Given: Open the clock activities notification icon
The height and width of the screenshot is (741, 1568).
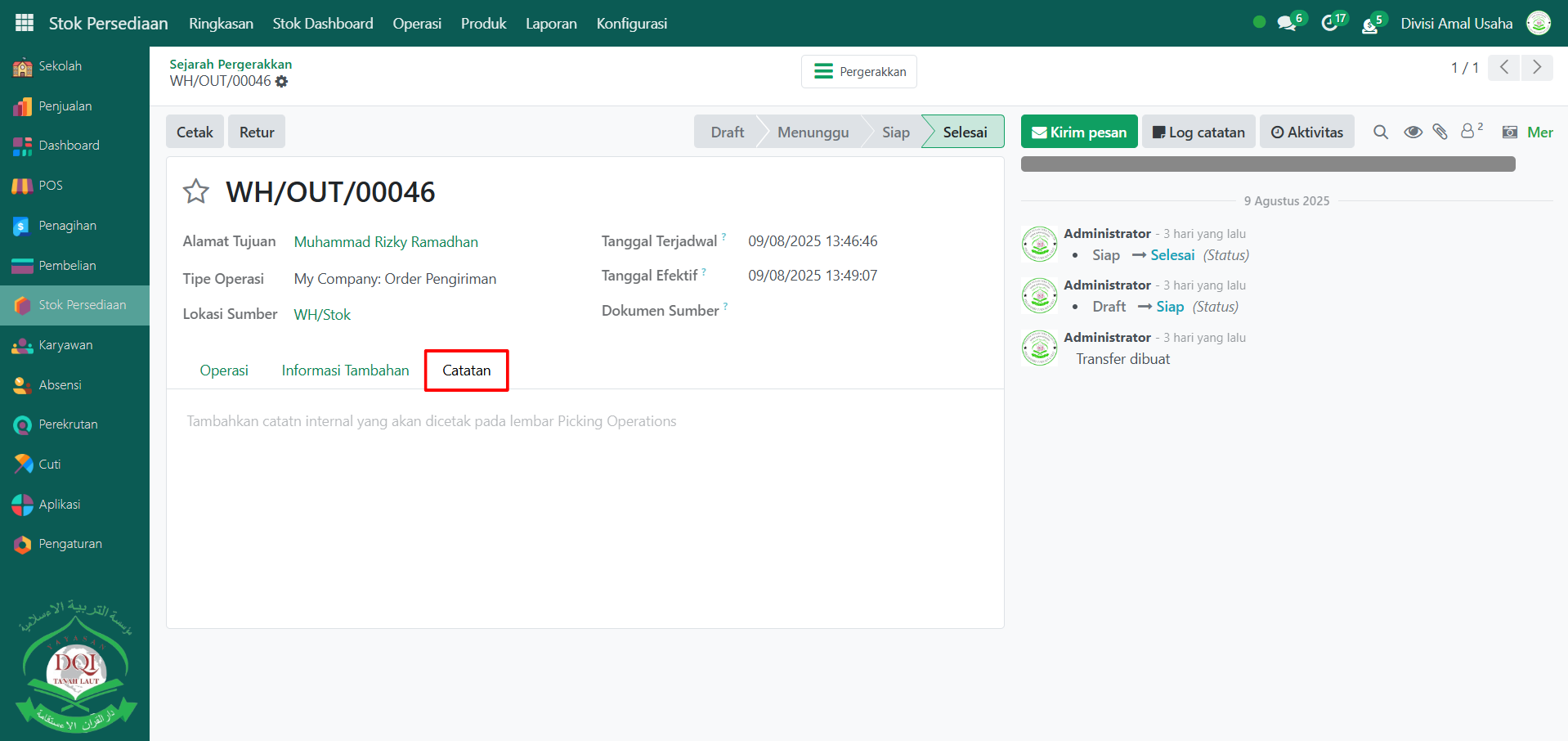Looking at the screenshot, I should point(1330,23).
